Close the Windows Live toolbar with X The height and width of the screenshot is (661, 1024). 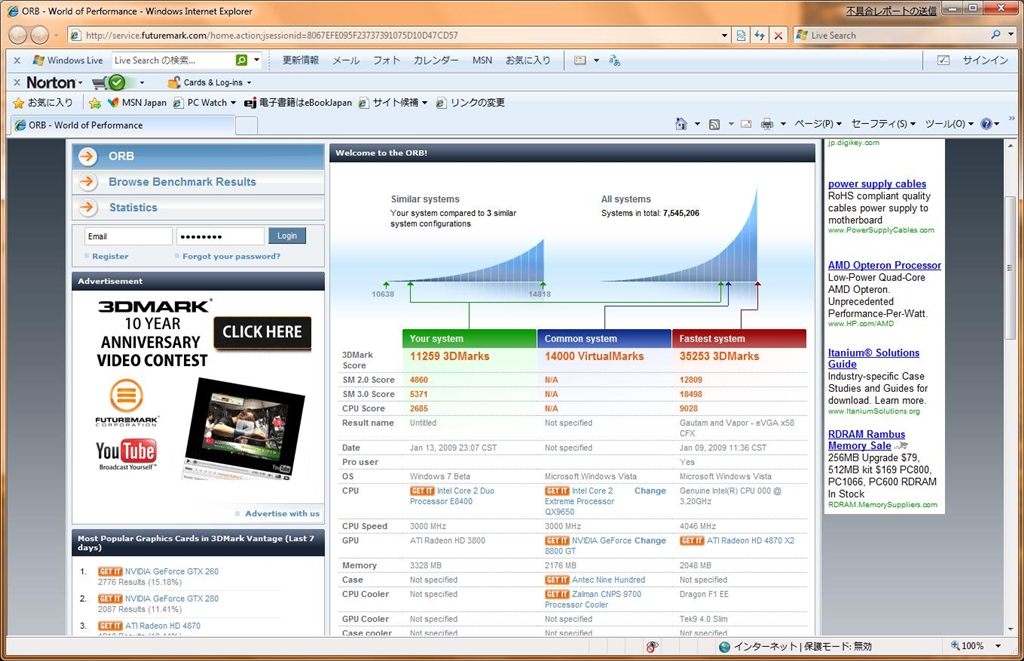[17, 60]
